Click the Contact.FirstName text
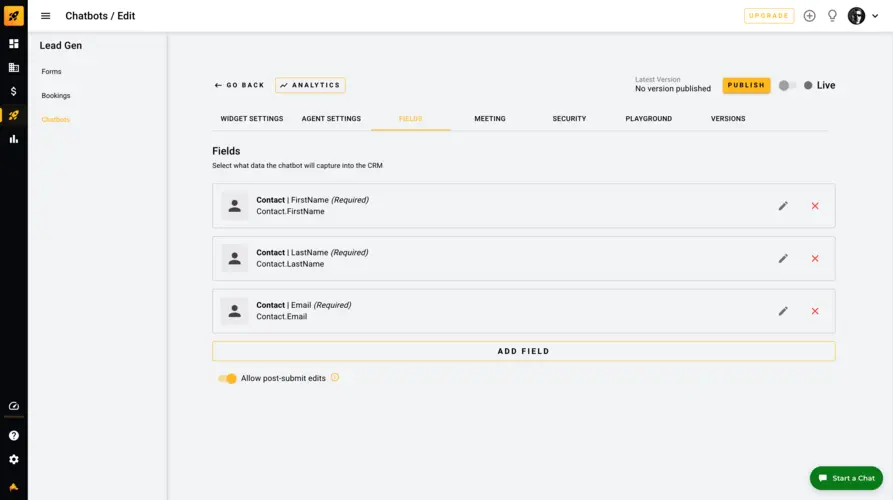This screenshot has width=893, height=500. [290, 211]
